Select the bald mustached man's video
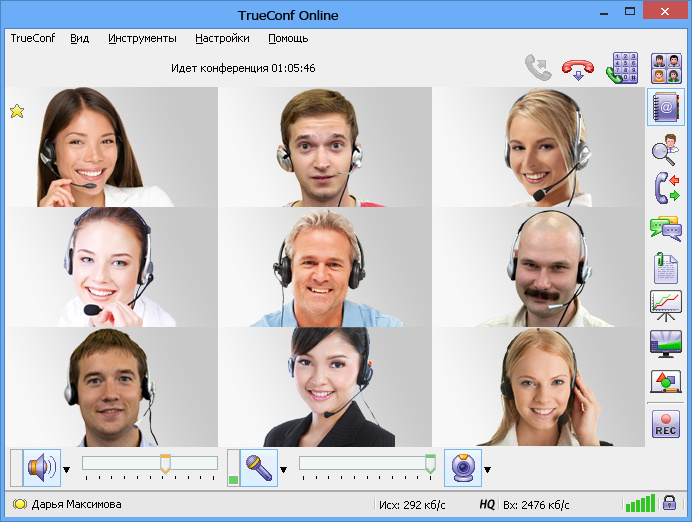Viewport: 692px width, 522px height. click(538, 267)
